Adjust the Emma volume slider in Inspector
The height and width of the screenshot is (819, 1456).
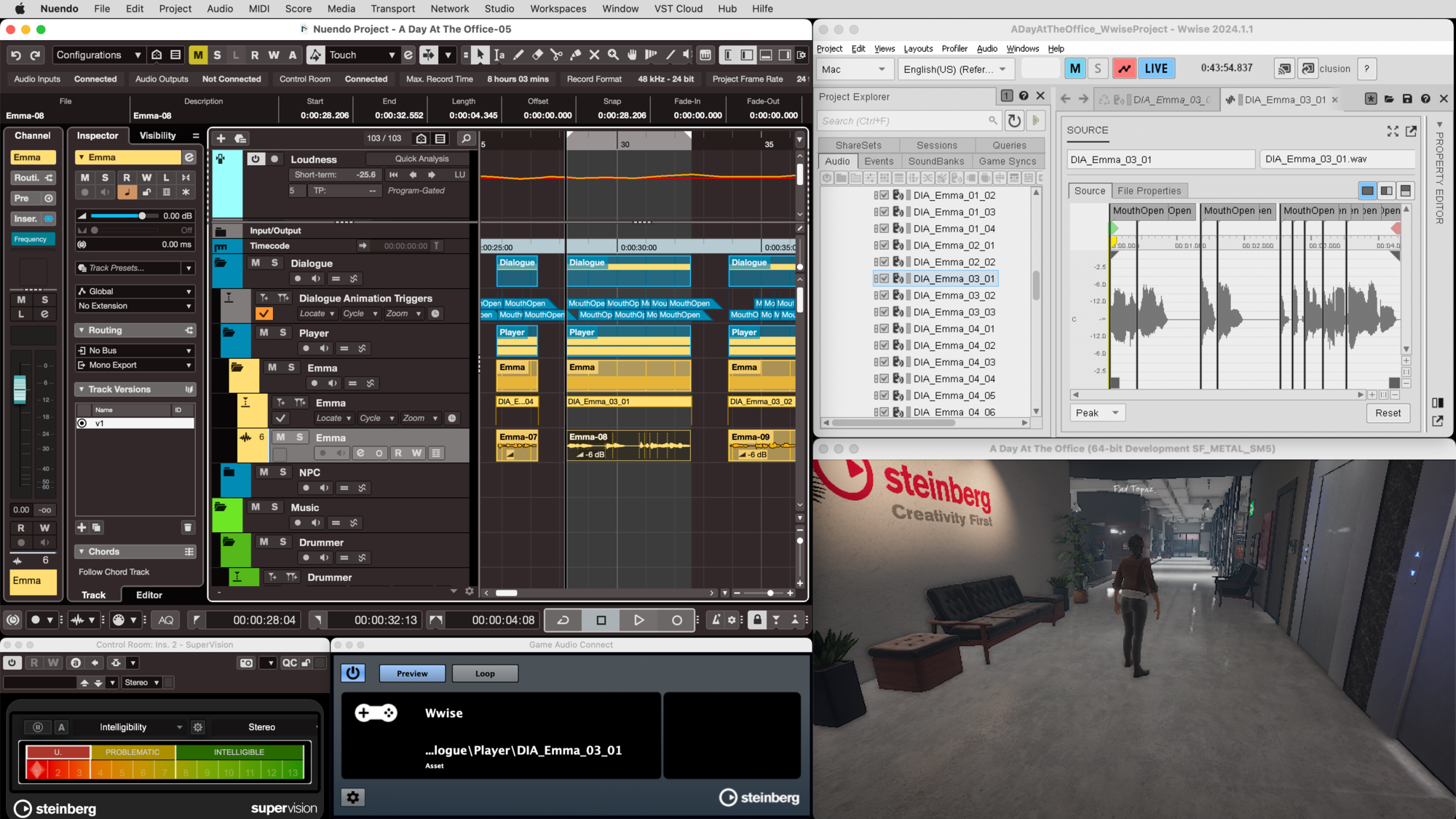[142, 215]
